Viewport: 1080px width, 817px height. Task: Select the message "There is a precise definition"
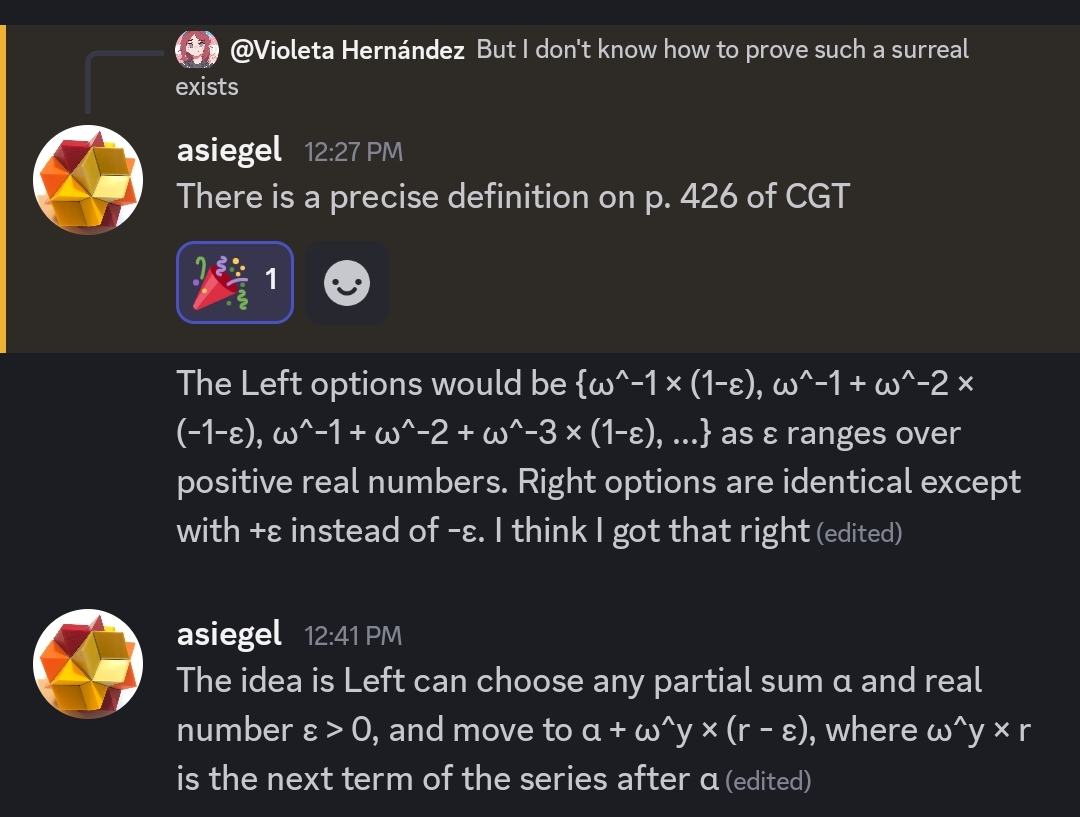[512, 197]
